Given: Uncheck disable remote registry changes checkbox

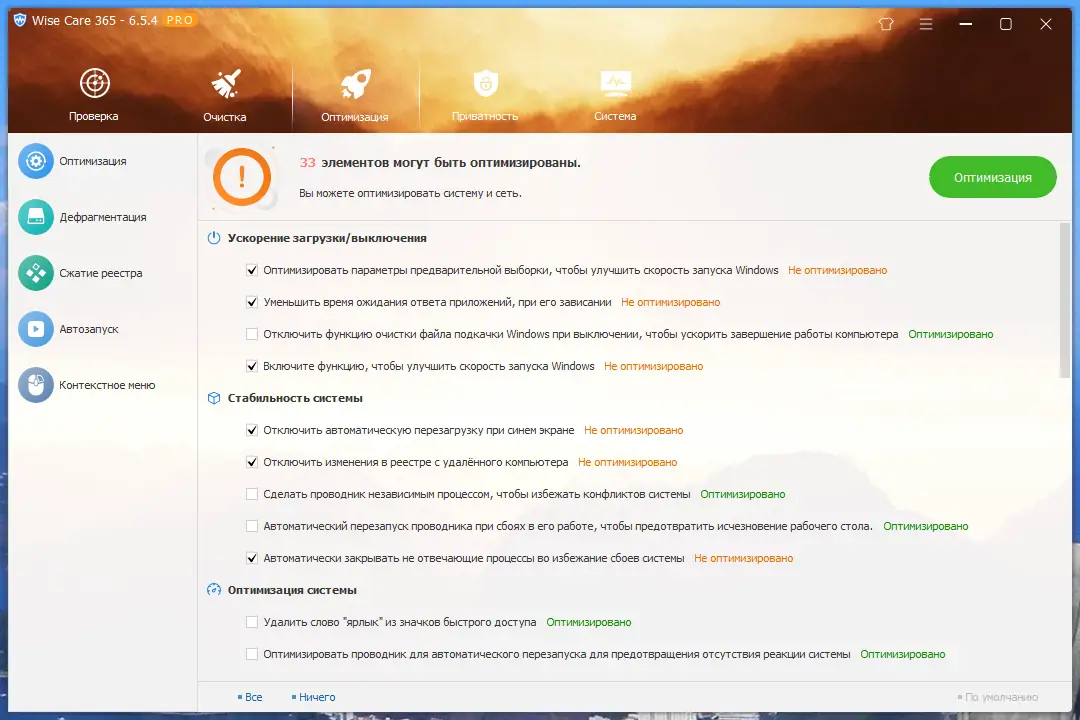Looking at the screenshot, I should coord(252,462).
